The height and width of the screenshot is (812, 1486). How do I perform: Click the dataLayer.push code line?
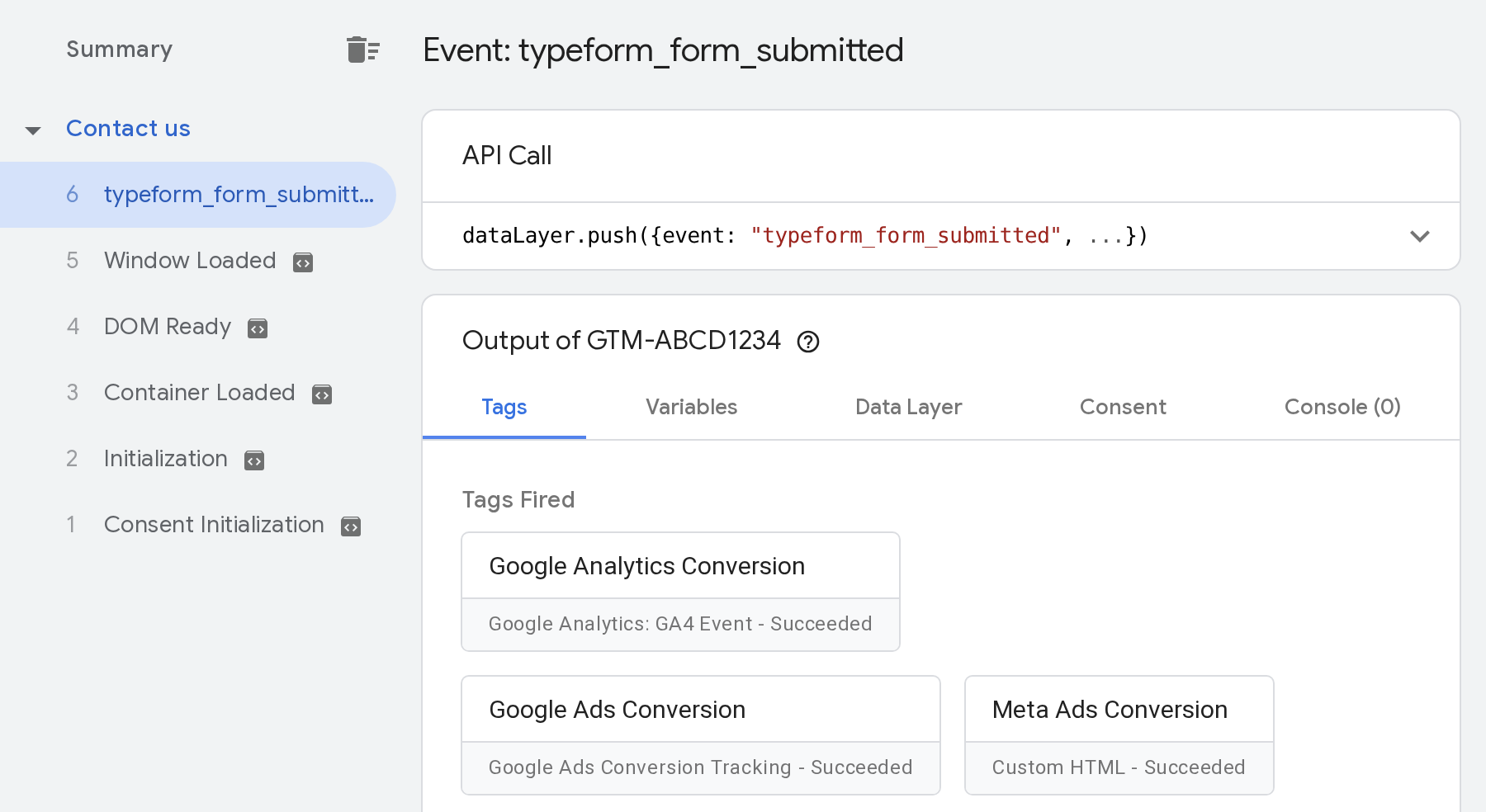tap(805, 236)
